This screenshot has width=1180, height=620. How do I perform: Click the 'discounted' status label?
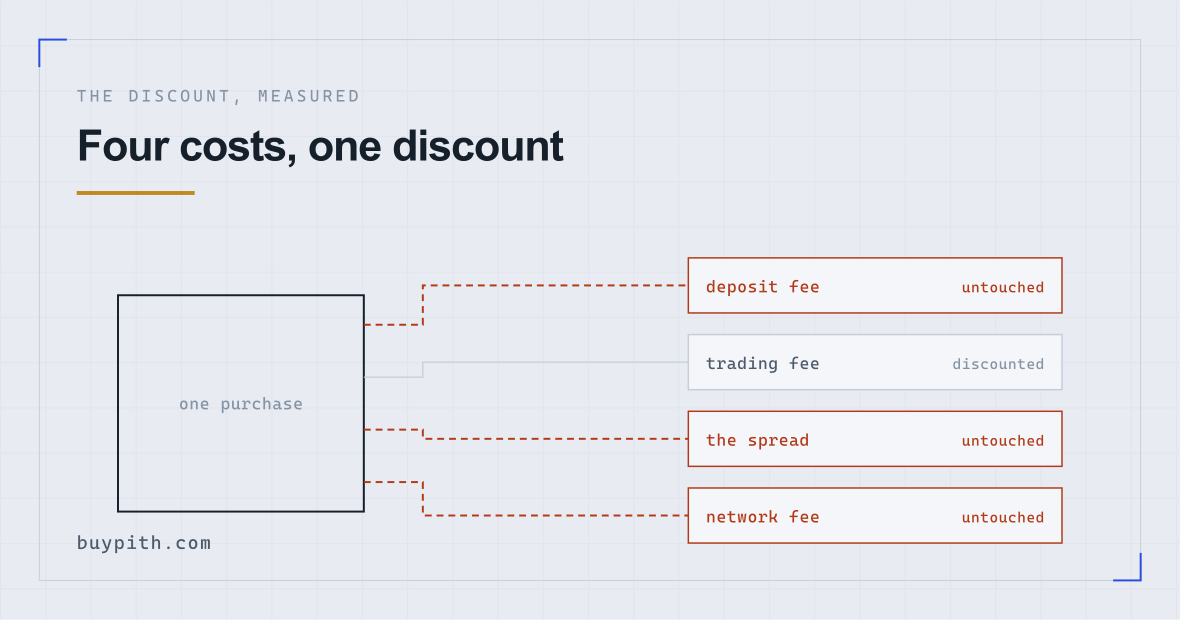pos(998,364)
